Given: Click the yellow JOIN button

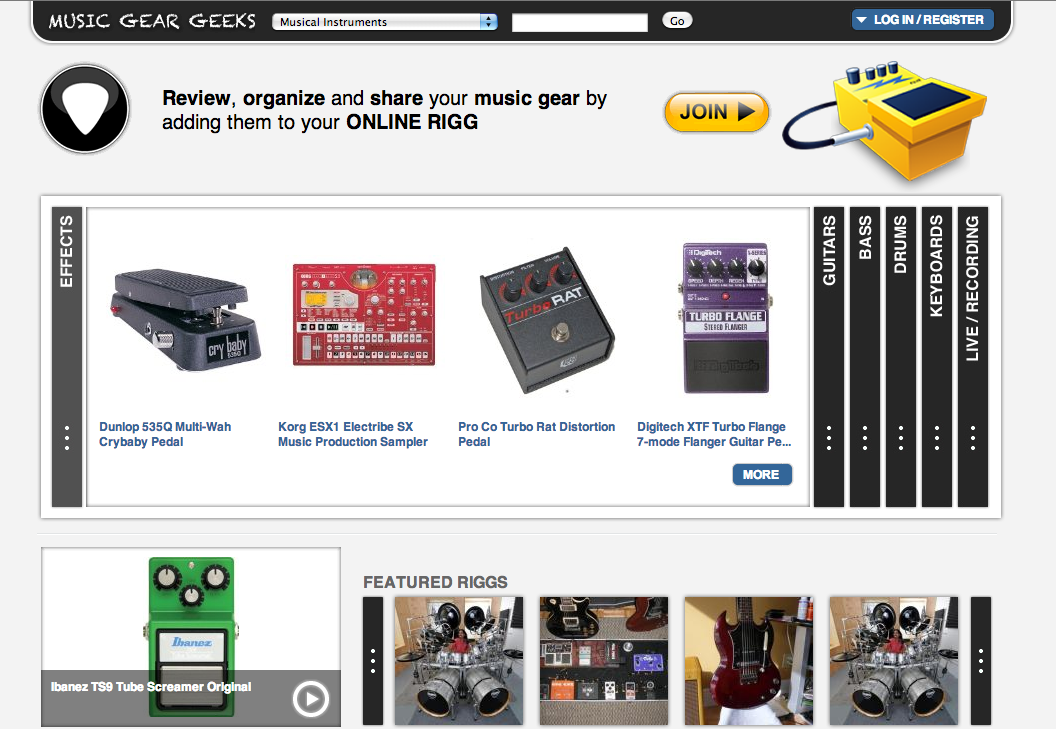Looking at the screenshot, I should tap(717, 112).
